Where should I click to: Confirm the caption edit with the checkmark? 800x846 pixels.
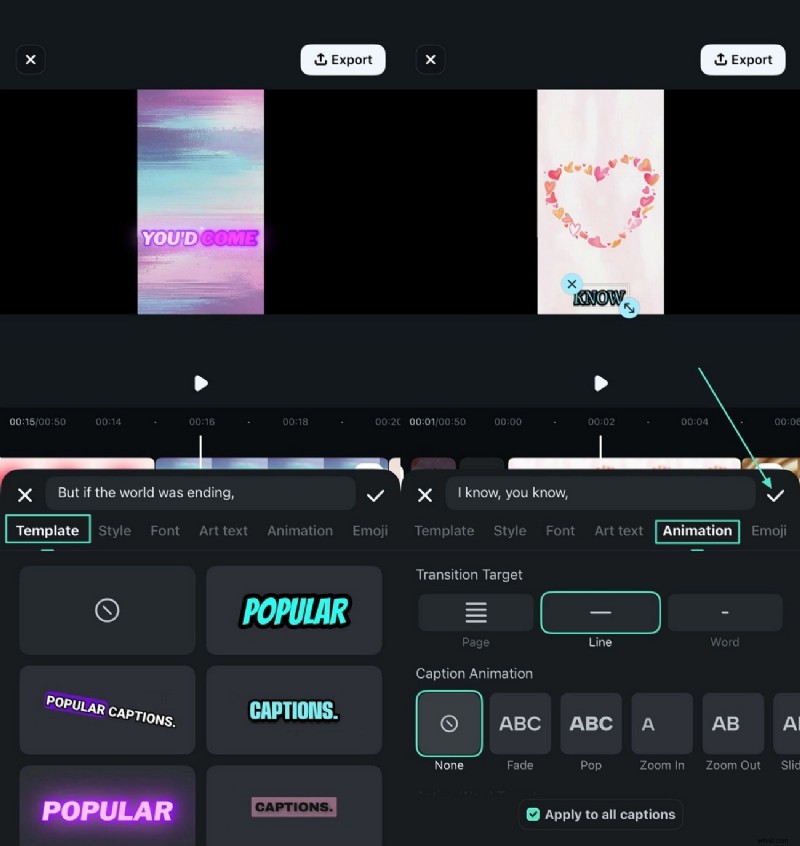[x=775, y=492]
